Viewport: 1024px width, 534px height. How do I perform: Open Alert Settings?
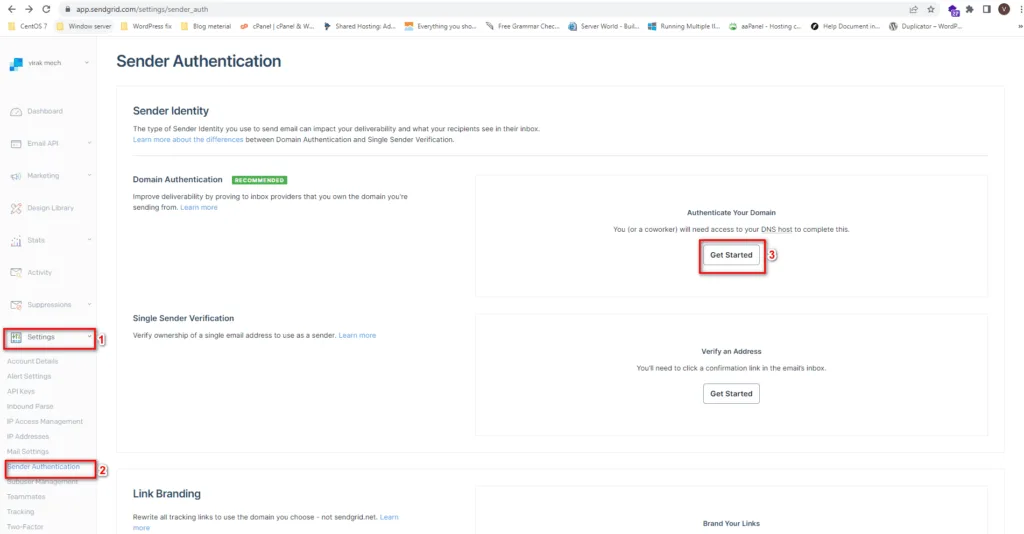coord(29,376)
